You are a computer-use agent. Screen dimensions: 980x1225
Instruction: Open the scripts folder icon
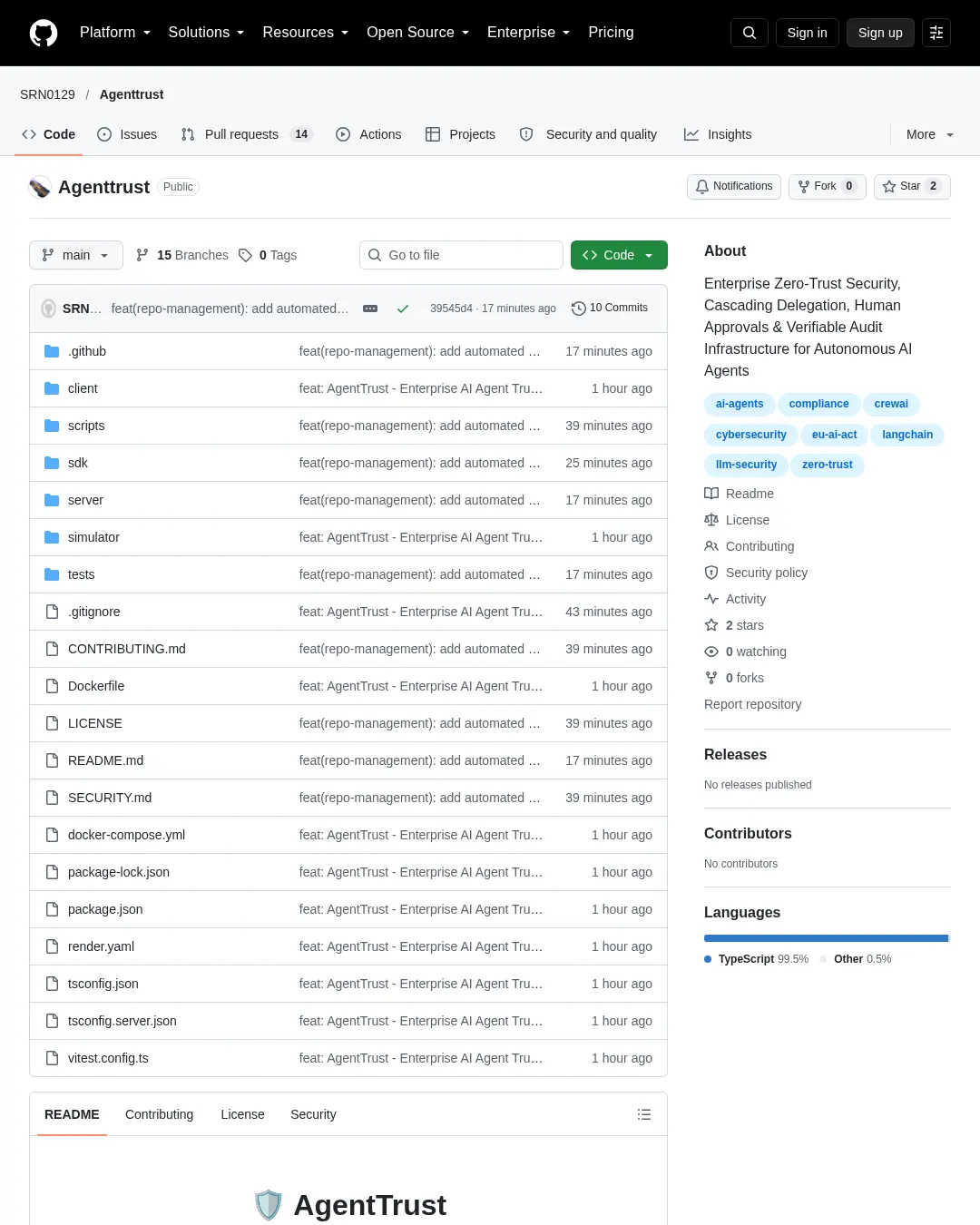click(x=52, y=426)
